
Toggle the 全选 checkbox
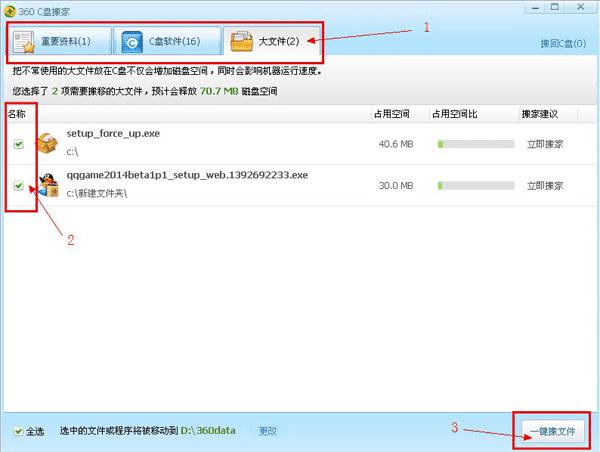pos(18,431)
